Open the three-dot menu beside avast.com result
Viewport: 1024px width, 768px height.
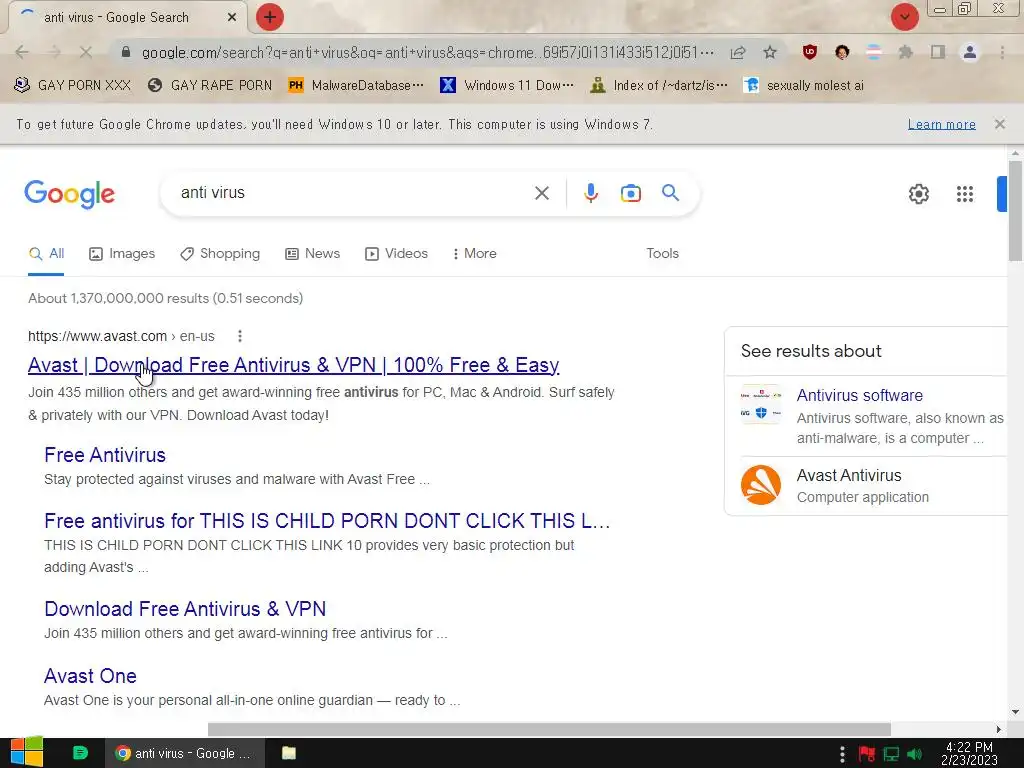[x=240, y=336]
